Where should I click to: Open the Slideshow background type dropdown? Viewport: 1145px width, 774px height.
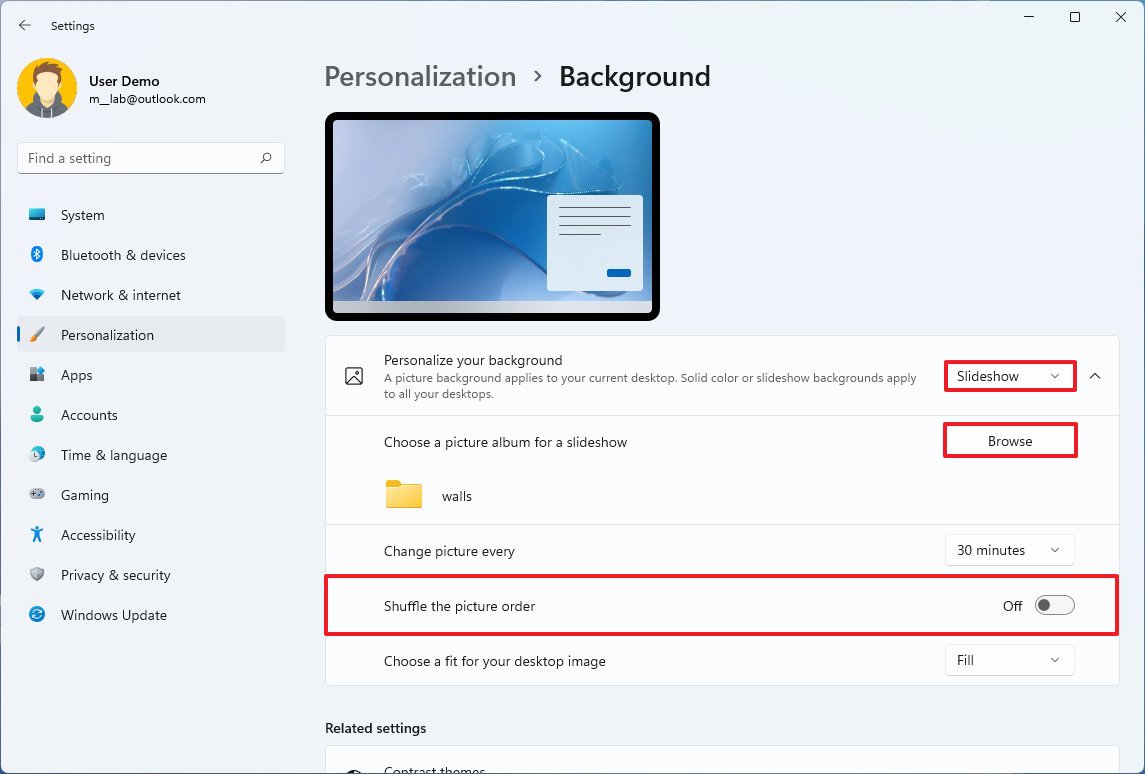click(1009, 376)
